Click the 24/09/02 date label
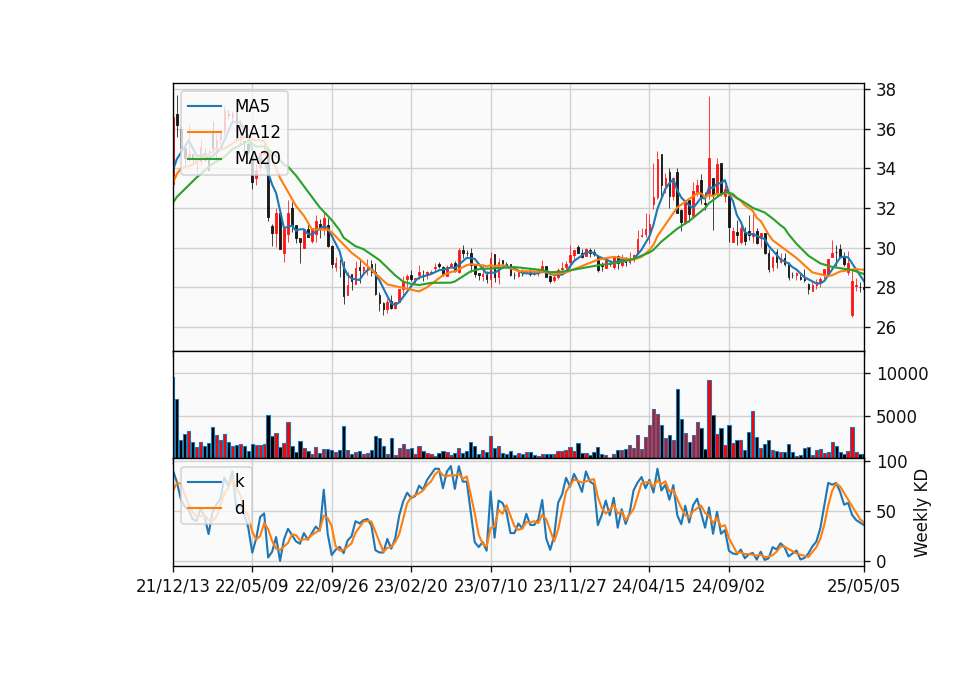This screenshot has height=690, width=960. (729, 586)
